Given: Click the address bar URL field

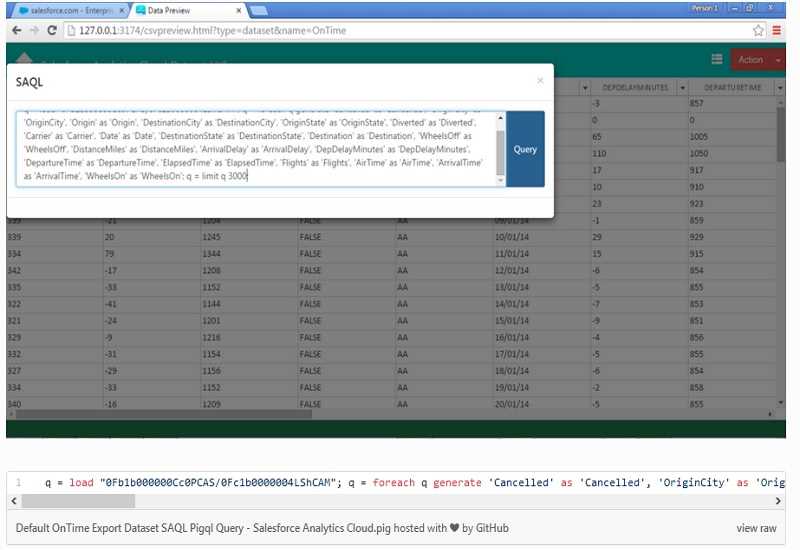Looking at the screenshot, I should pyautogui.click(x=408, y=31).
